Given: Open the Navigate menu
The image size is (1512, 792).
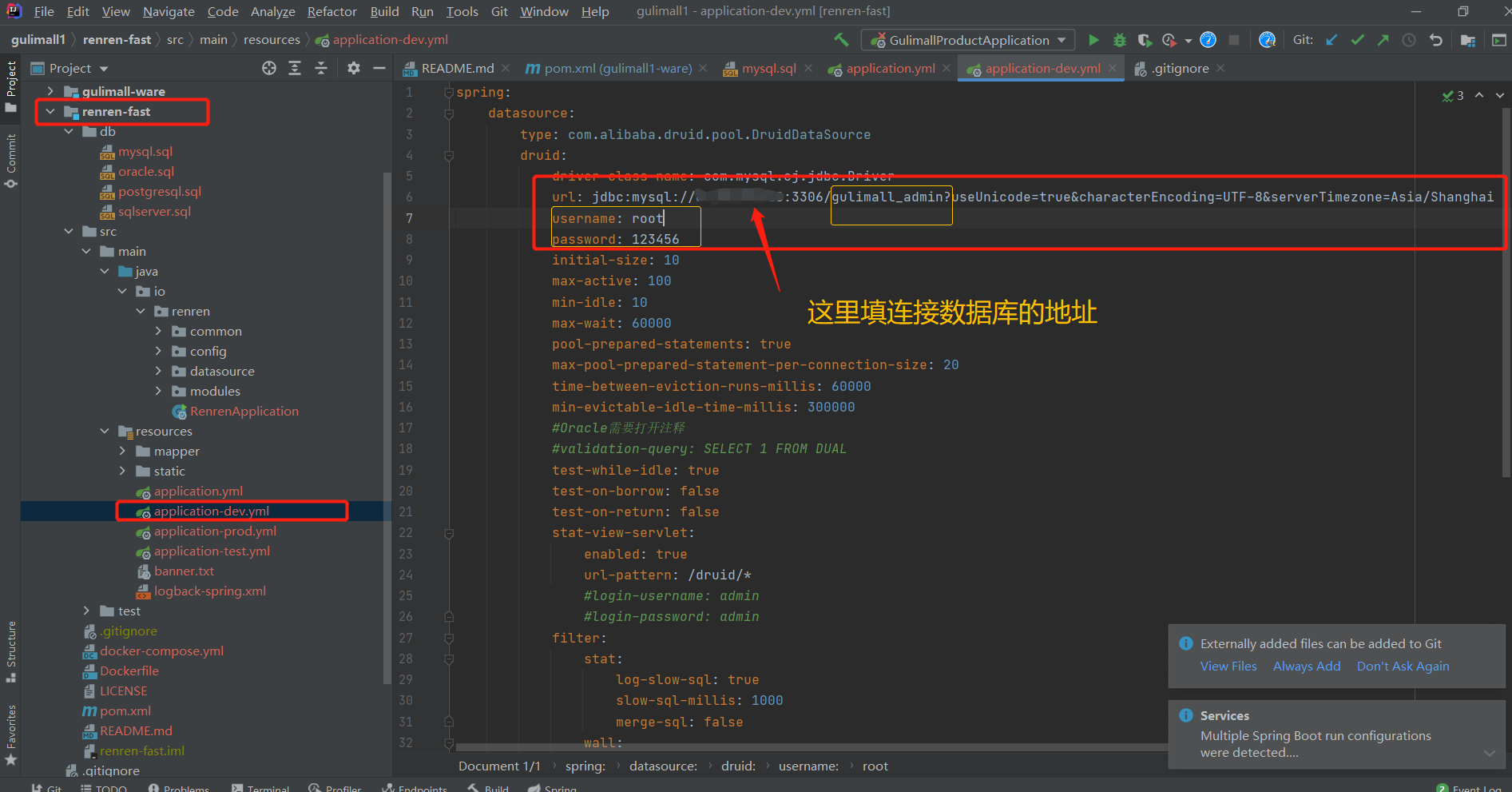Looking at the screenshot, I should (169, 11).
